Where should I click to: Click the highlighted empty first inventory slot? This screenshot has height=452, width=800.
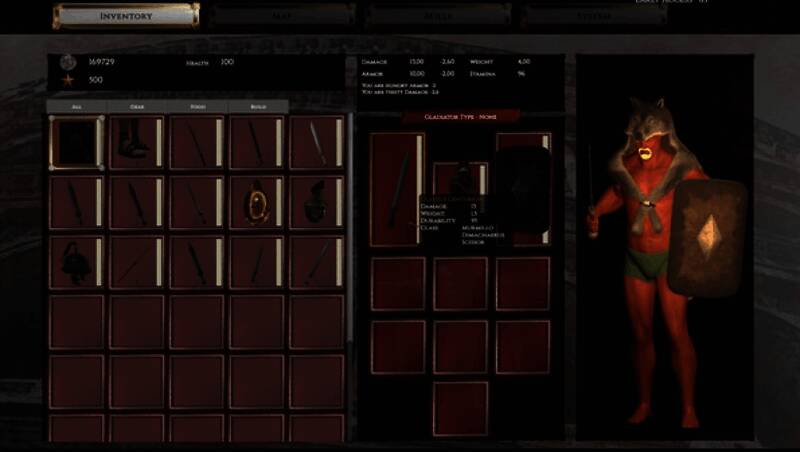pos(76,142)
